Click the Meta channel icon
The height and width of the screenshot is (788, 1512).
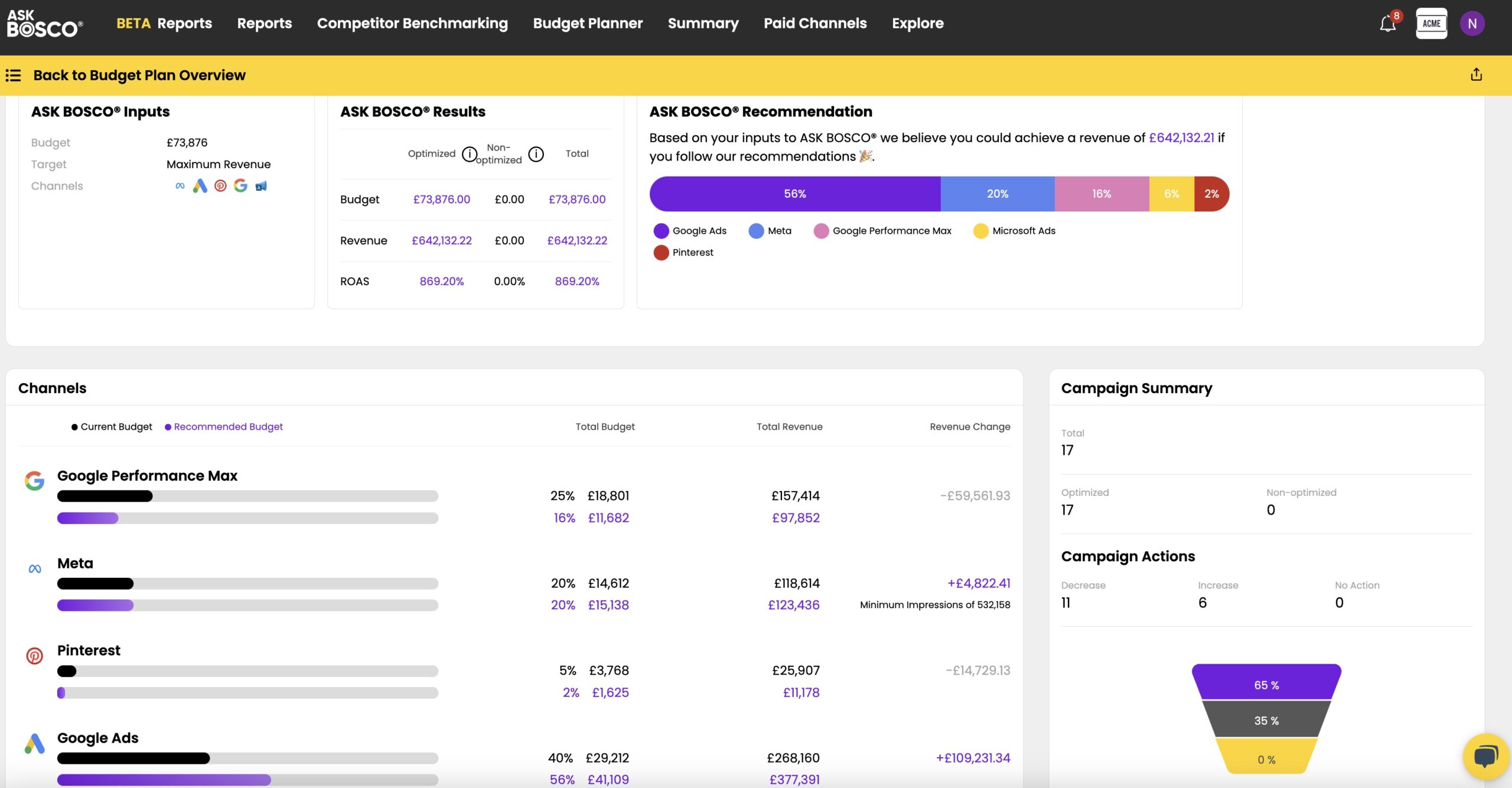coord(34,568)
